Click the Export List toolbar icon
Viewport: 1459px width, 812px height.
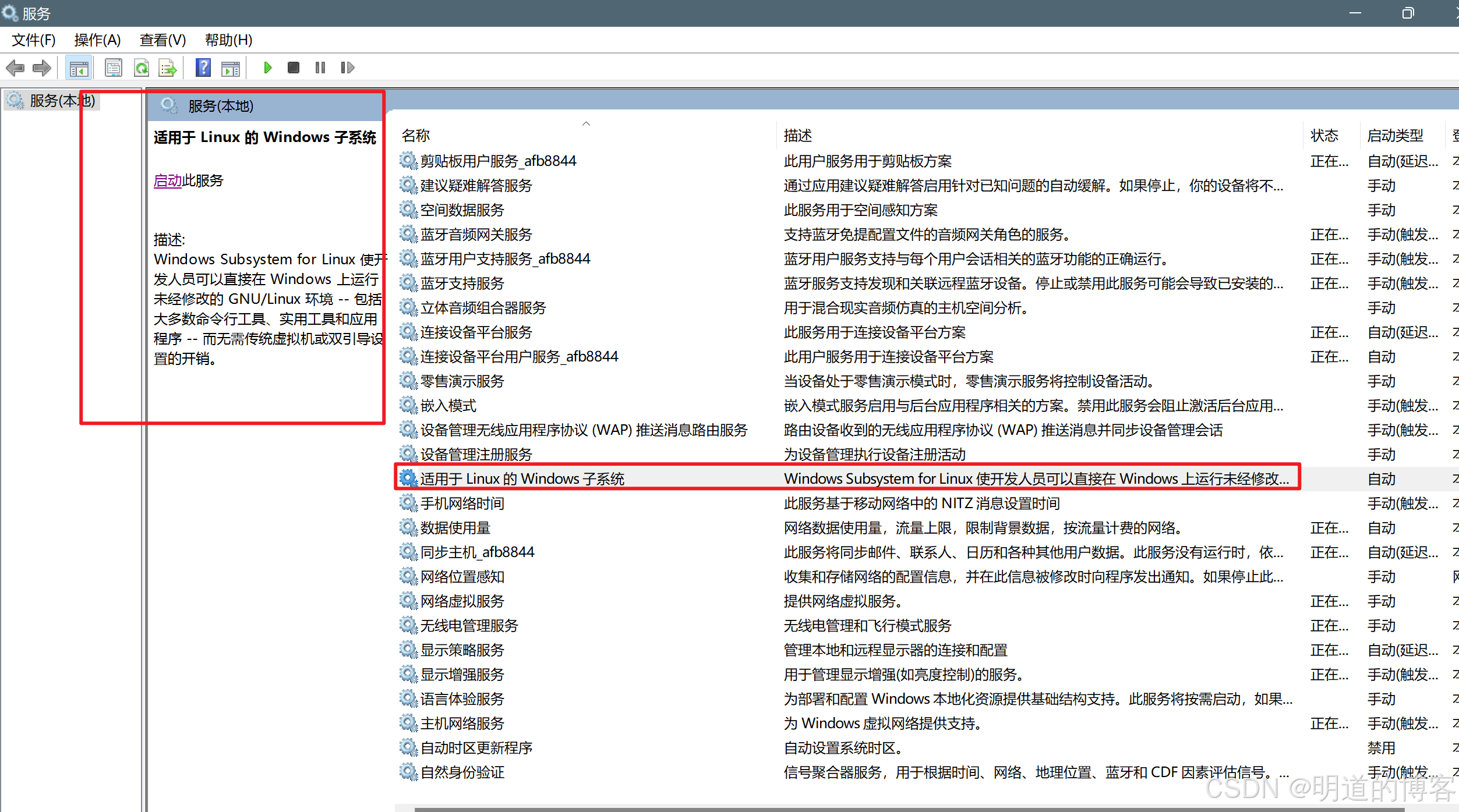click(x=168, y=68)
